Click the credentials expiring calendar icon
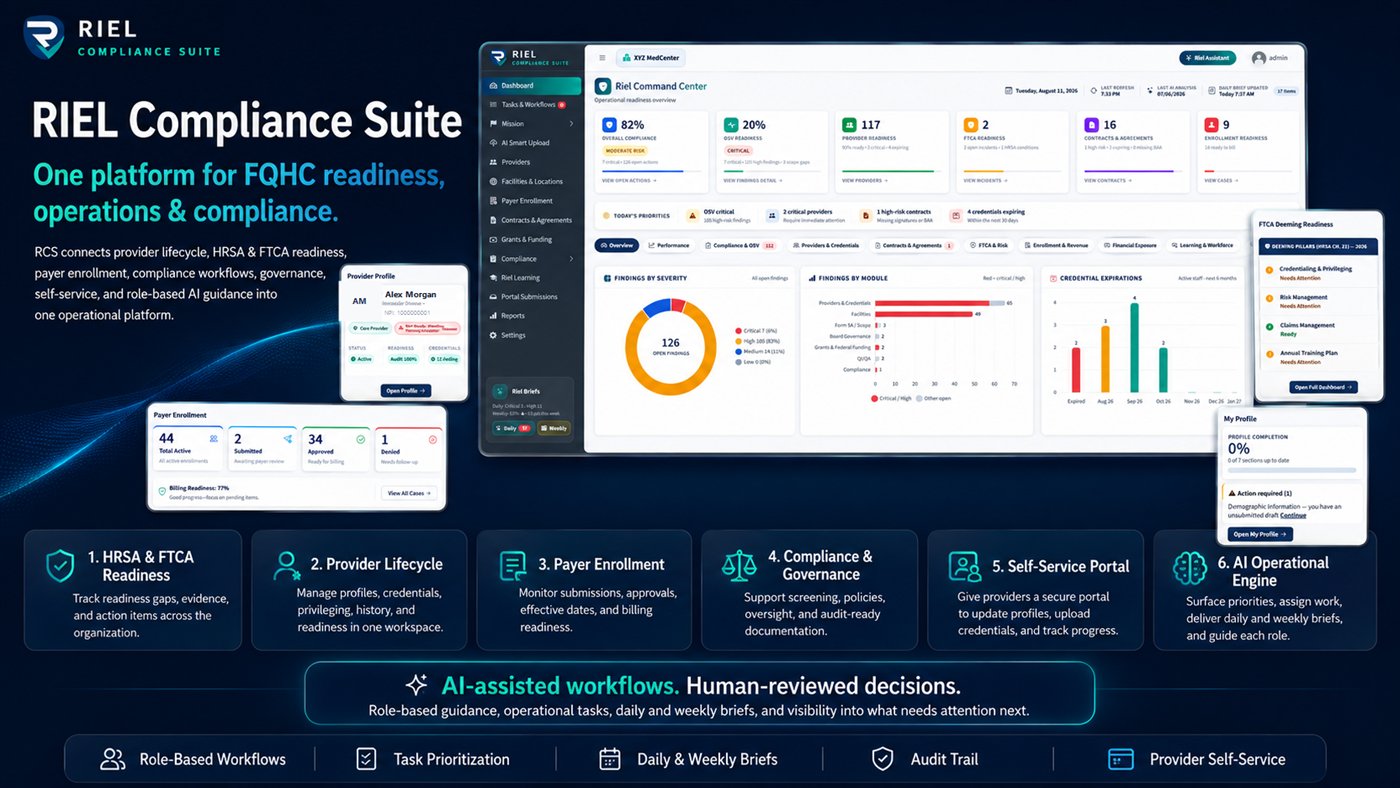 point(956,215)
